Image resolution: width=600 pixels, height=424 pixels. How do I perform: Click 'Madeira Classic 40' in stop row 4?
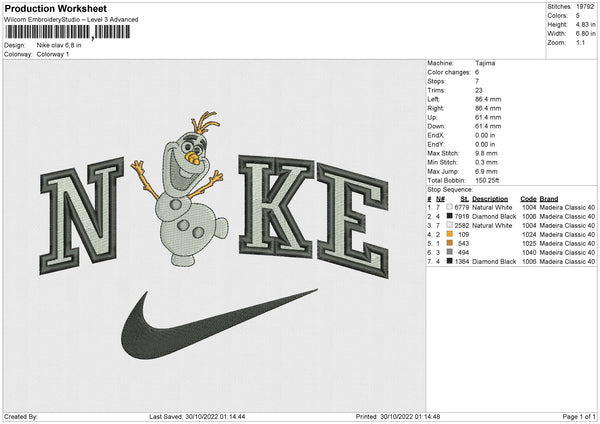pyautogui.click(x=567, y=234)
